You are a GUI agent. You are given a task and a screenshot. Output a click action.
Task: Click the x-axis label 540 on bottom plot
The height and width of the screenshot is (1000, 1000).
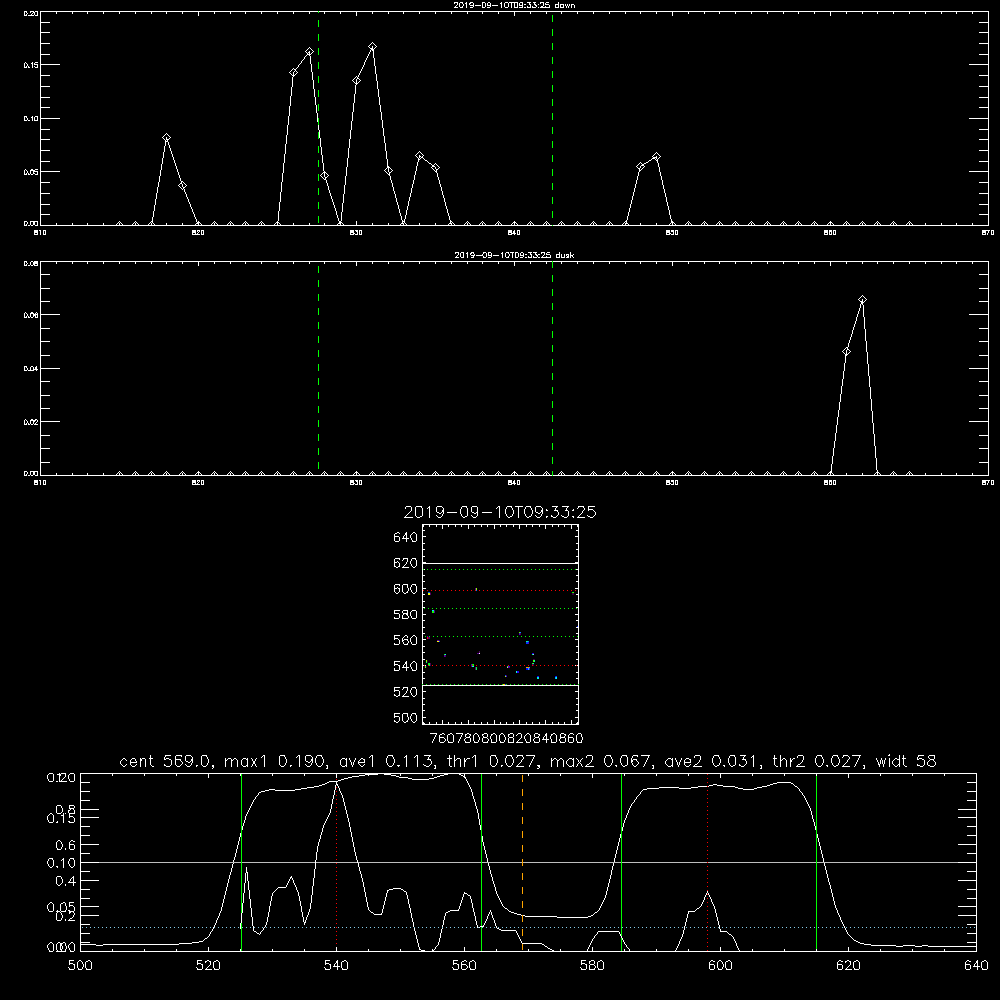[x=336, y=966]
